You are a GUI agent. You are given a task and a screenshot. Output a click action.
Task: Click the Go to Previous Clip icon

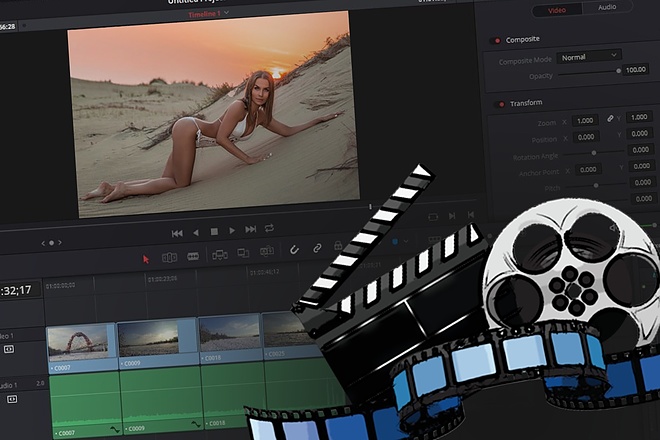tap(471, 215)
